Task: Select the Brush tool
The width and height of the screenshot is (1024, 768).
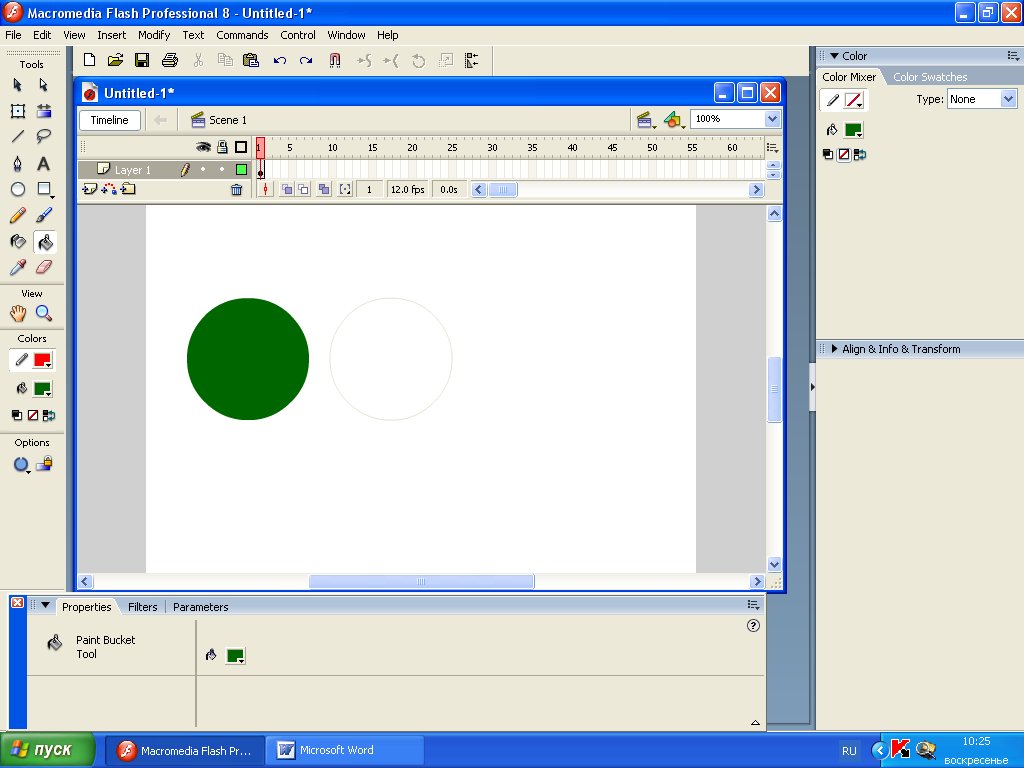Action: 44,216
